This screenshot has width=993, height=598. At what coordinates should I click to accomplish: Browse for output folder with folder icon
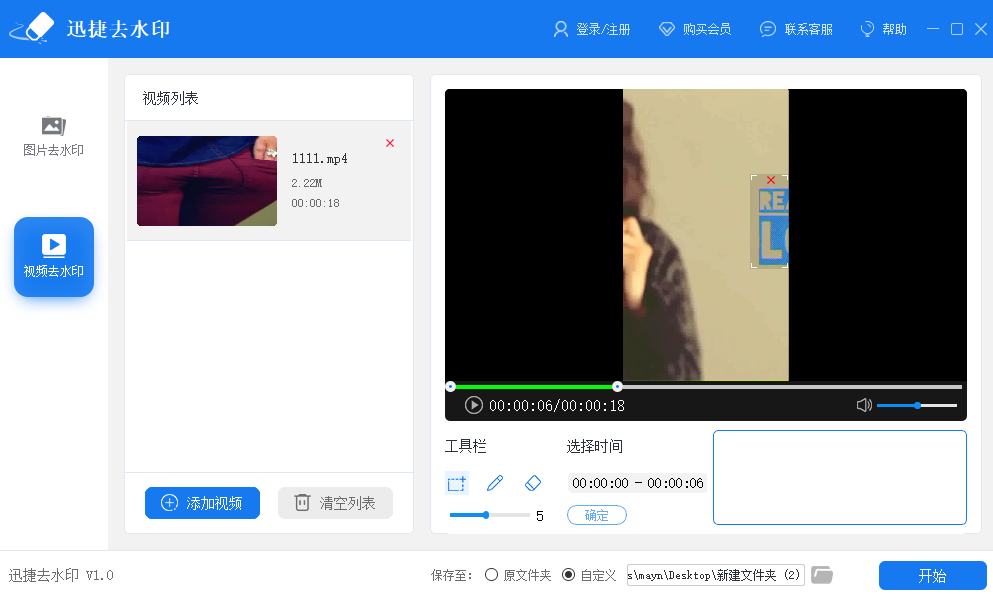[822, 575]
